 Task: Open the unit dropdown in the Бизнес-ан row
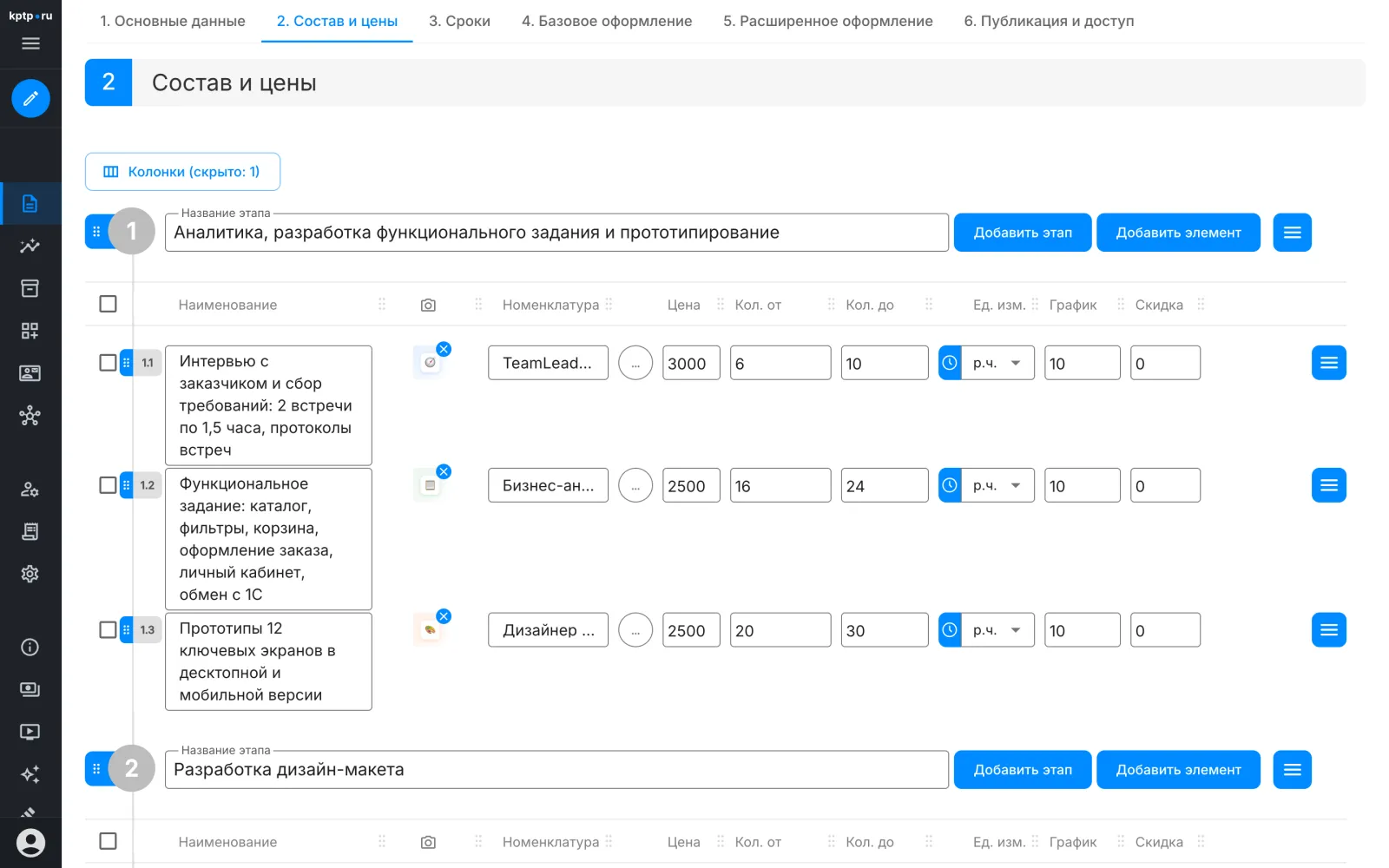pos(997,485)
